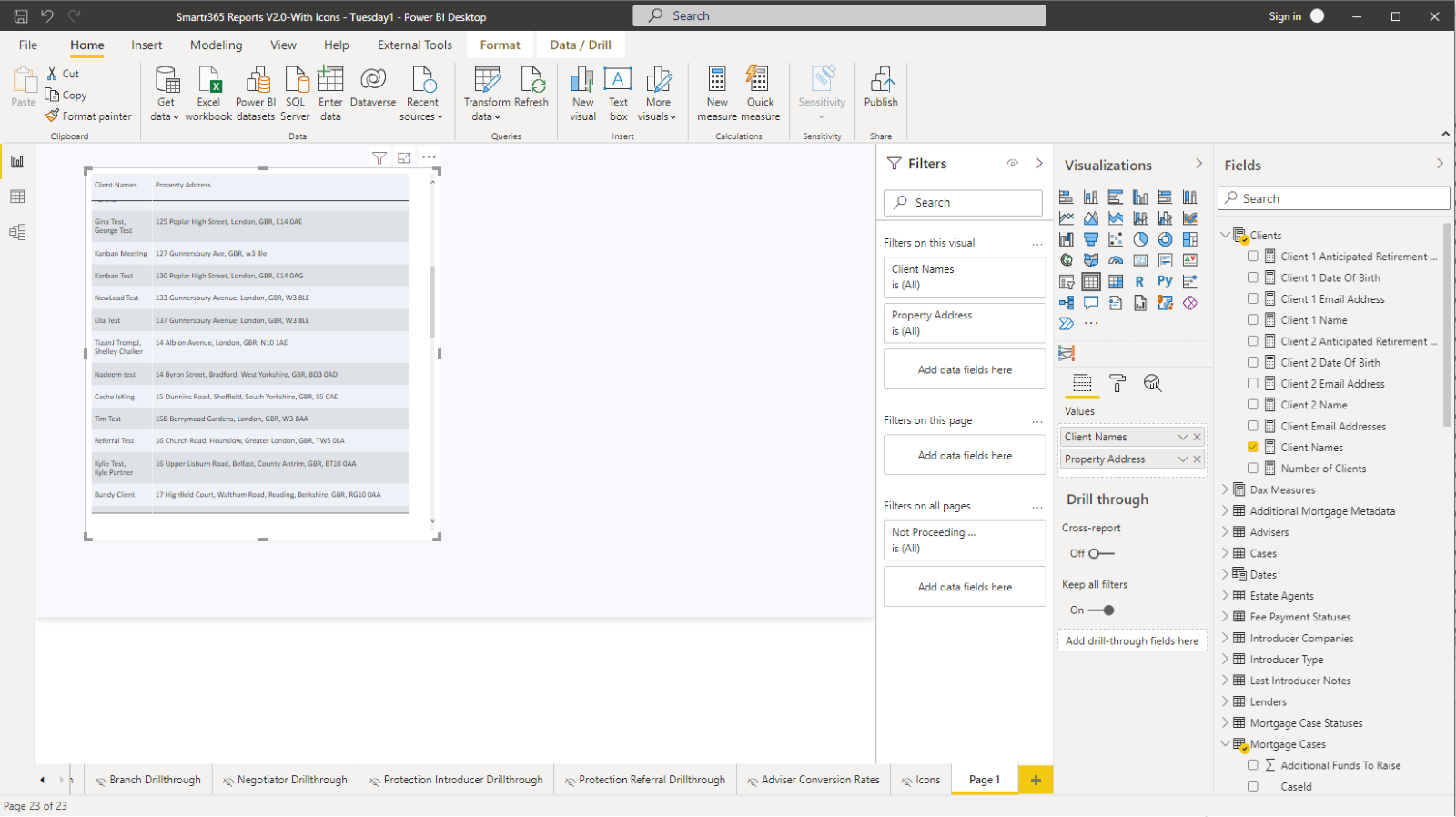Collapse the Filters pane chevron

tap(1039, 164)
